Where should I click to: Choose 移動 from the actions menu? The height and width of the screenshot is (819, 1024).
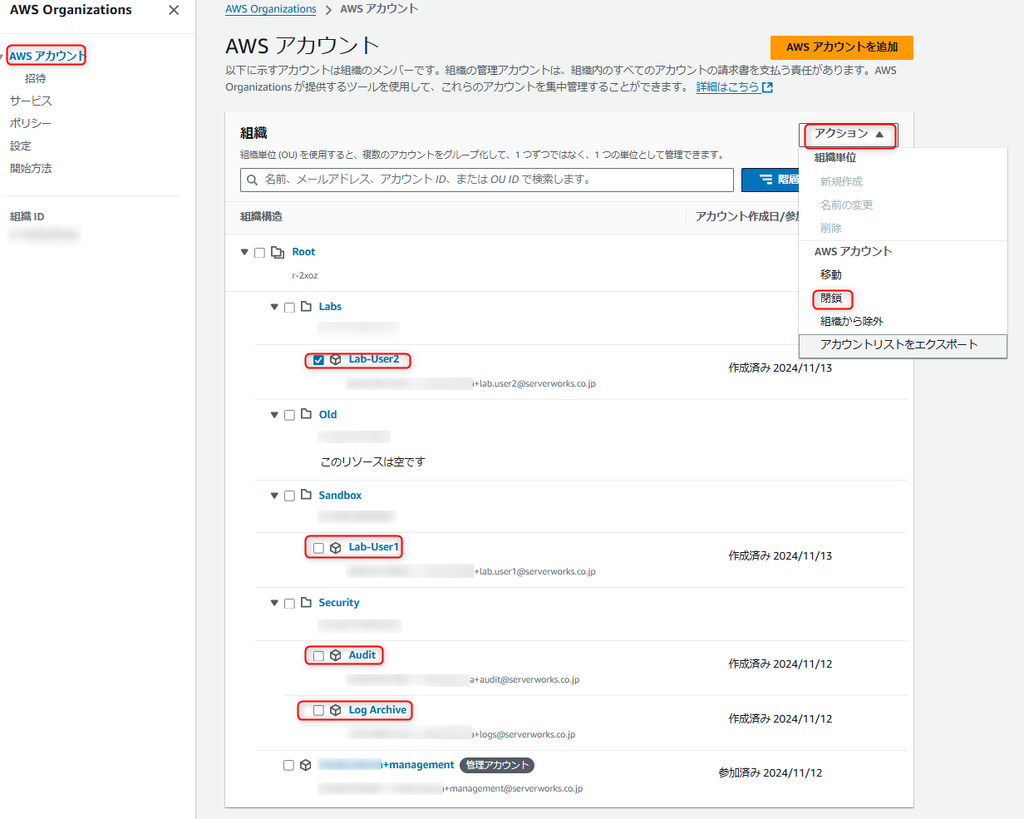pyautogui.click(x=831, y=274)
